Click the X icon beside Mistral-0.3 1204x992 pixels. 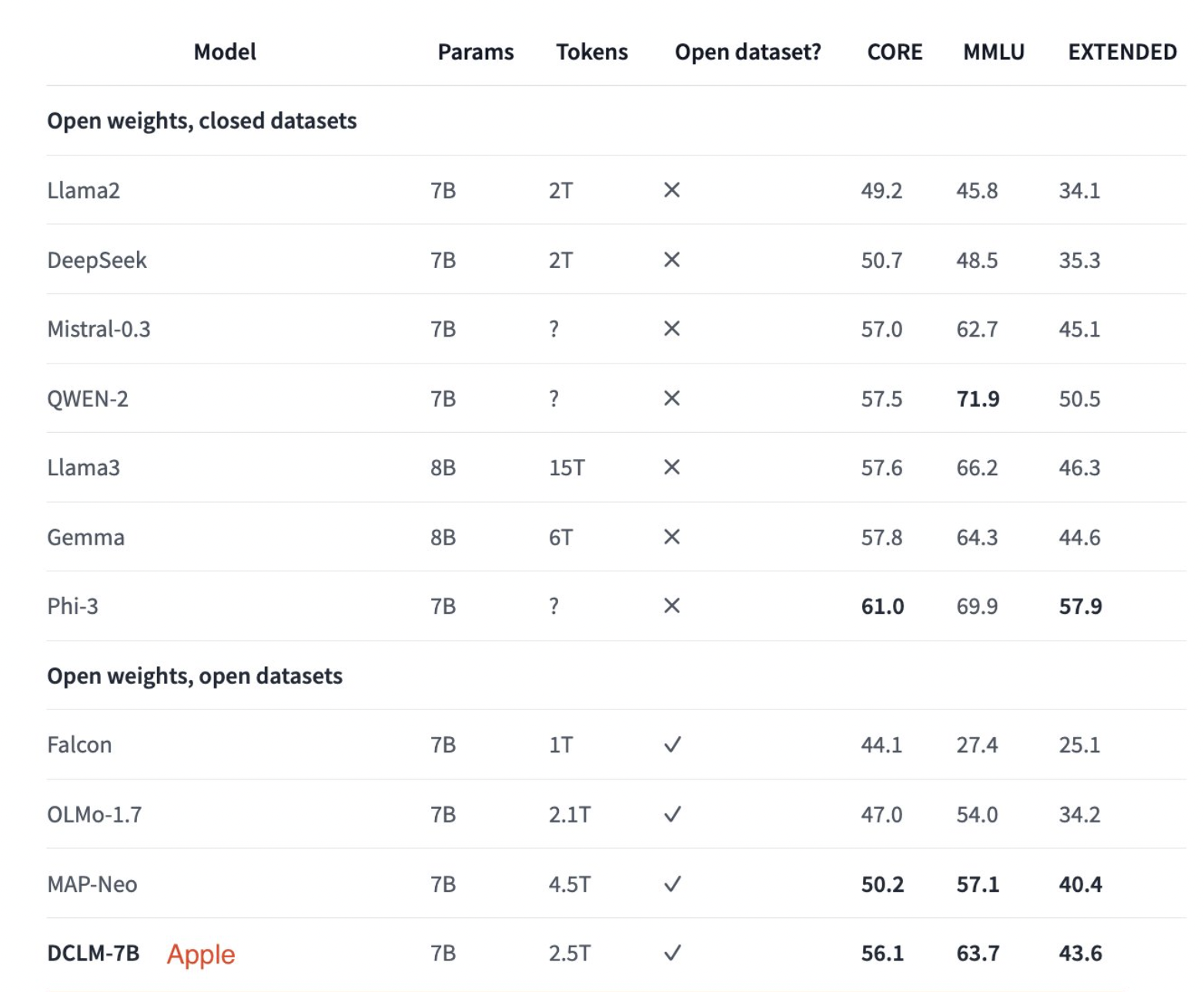pos(671,329)
